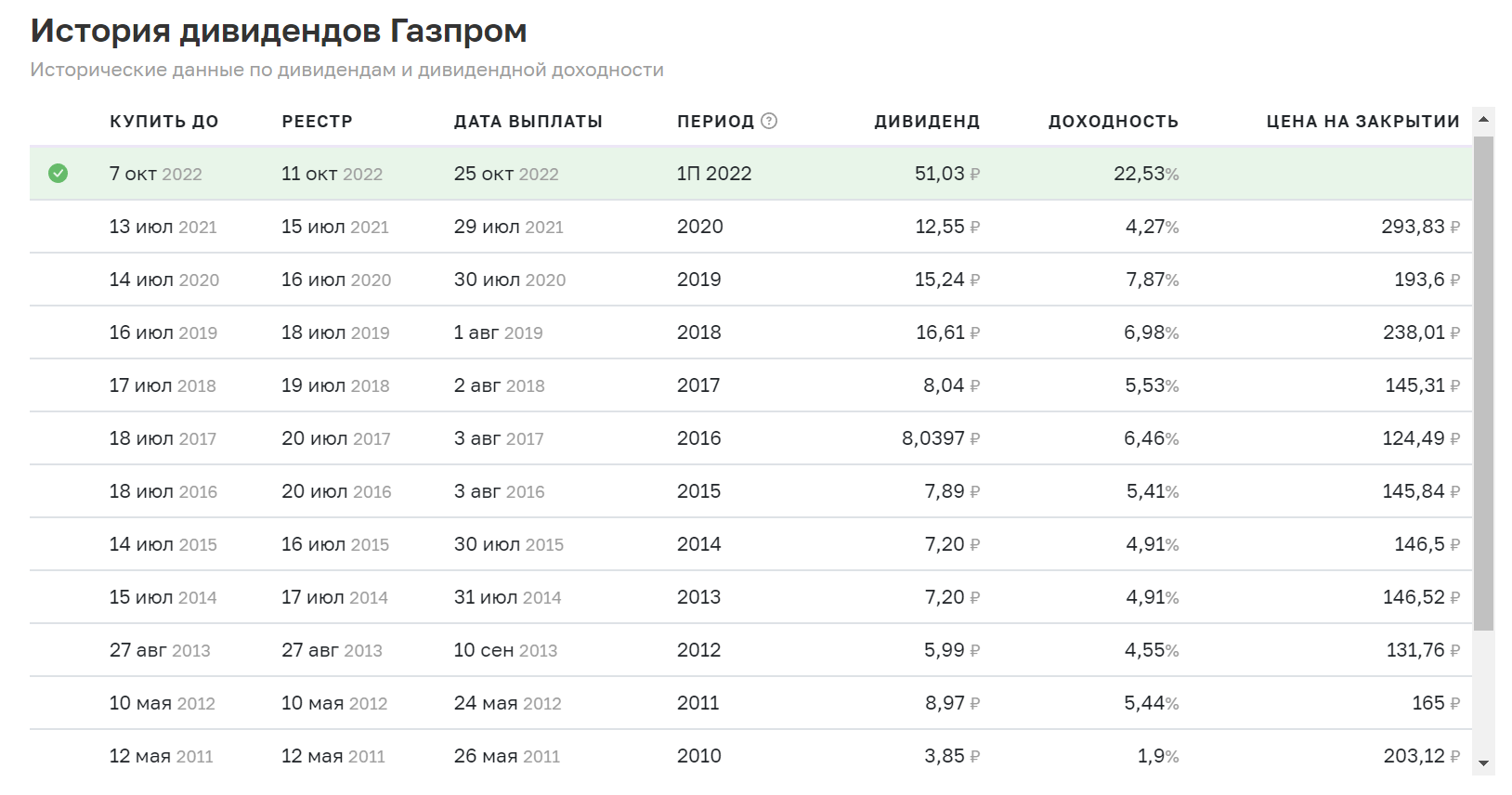Click the registry date 19 июл 2018
1512x795 pixels.
pyautogui.click(x=335, y=385)
